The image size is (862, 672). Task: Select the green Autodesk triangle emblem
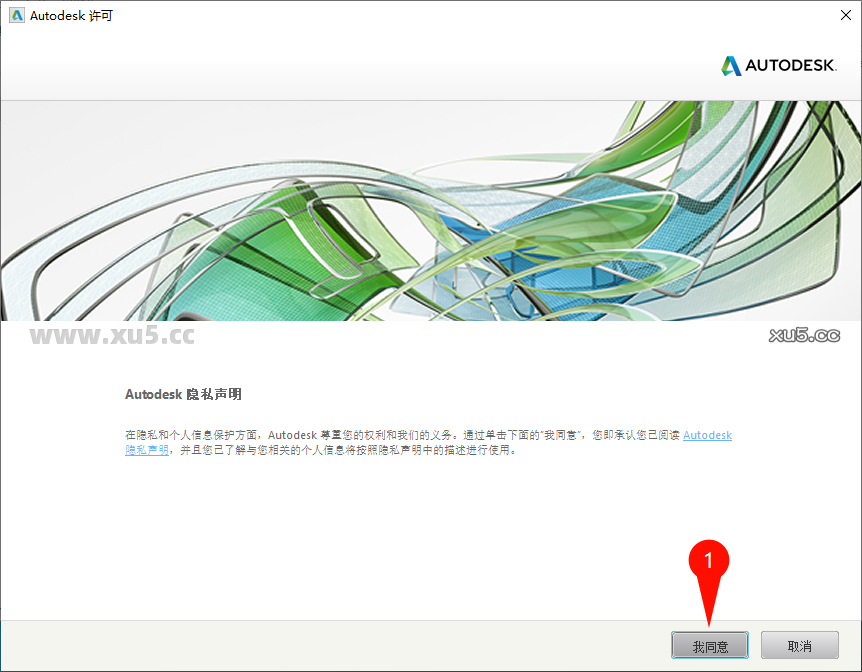(729, 65)
